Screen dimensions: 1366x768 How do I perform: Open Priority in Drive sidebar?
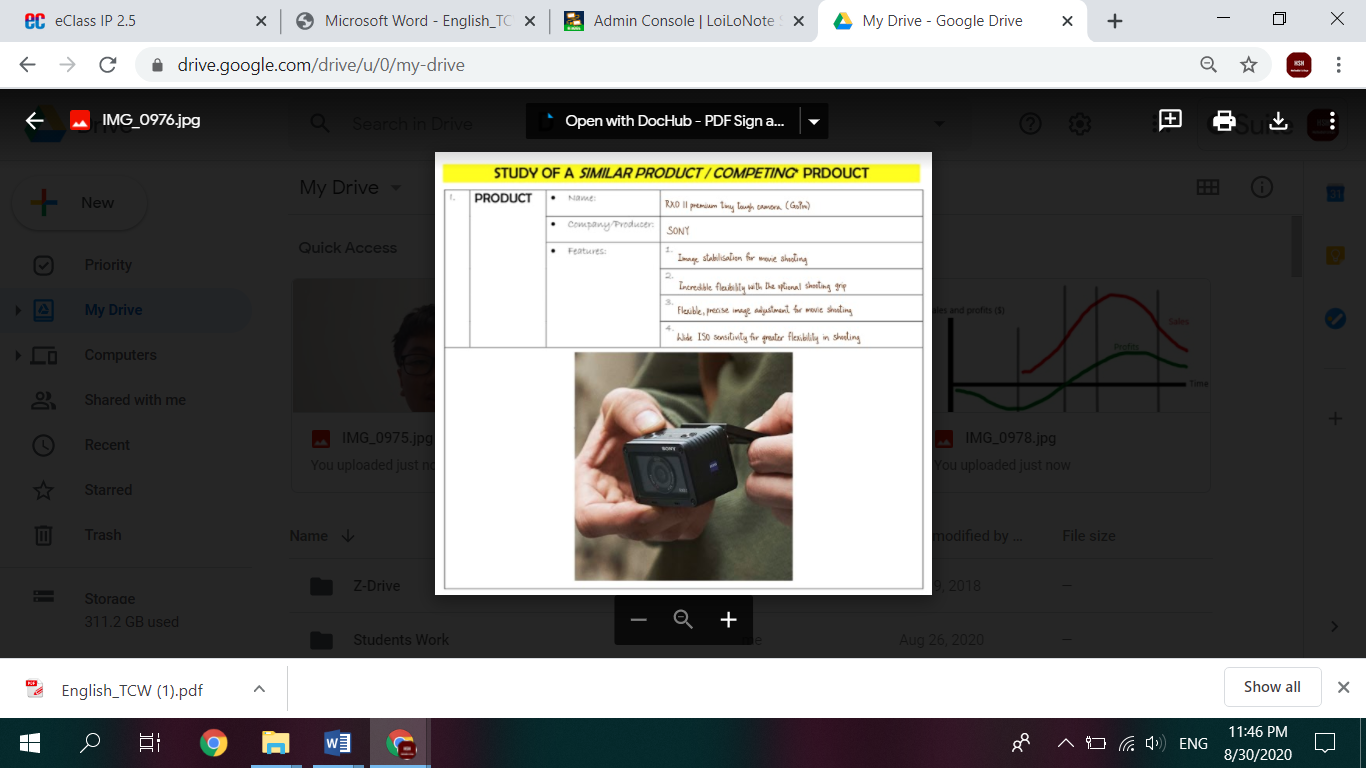point(108,265)
